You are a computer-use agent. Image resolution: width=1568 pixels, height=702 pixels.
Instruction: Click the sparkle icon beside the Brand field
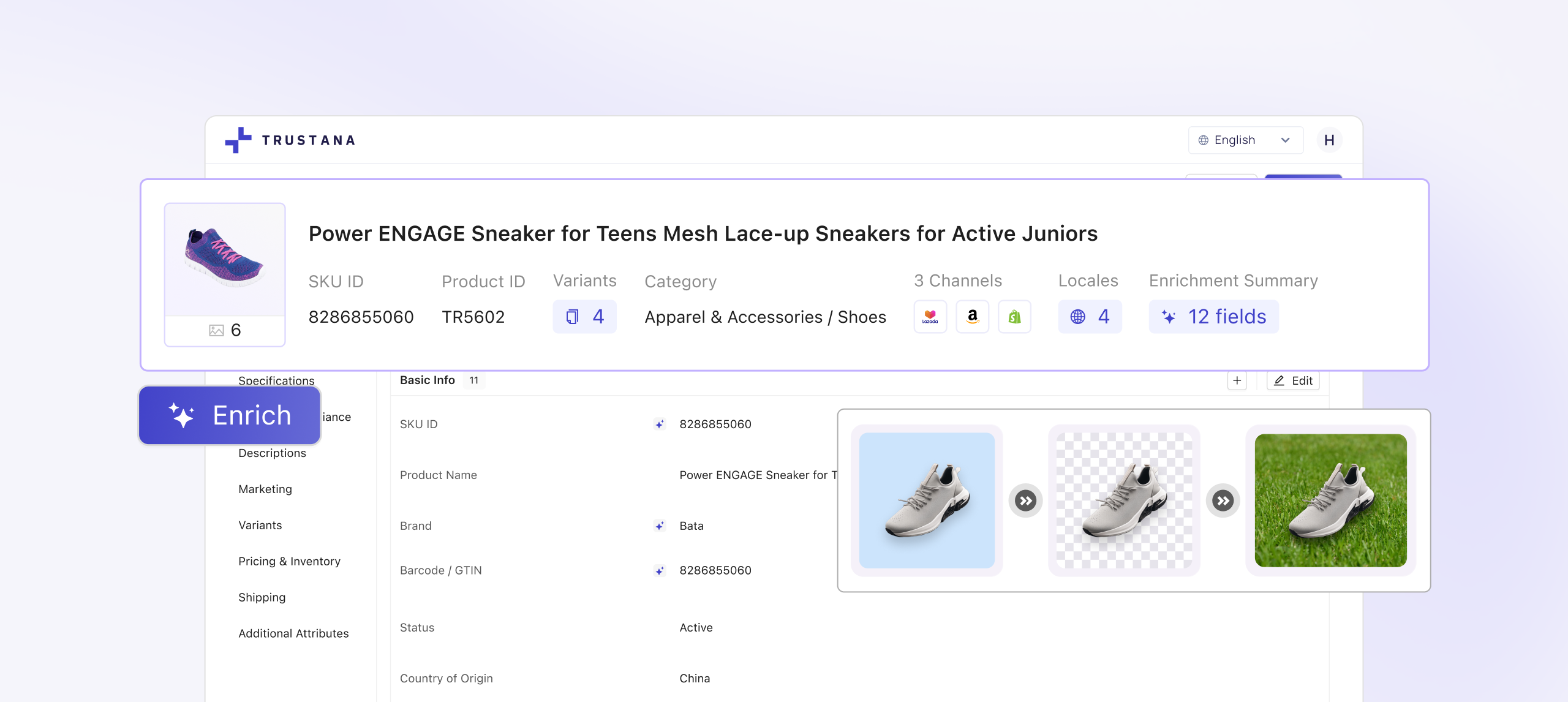(658, 526)
